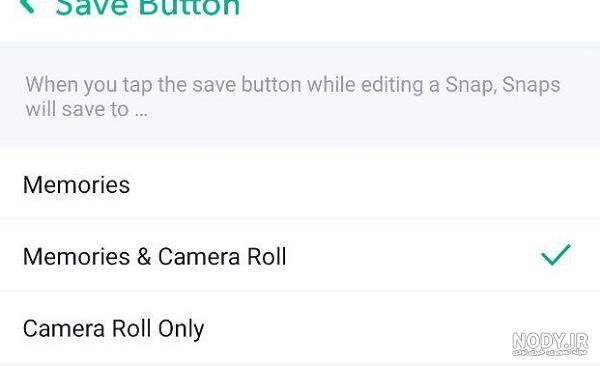
Task: Click the ampersand in Memories & Camera Roll
Action: pyautogui.click(x=144, y=257)
